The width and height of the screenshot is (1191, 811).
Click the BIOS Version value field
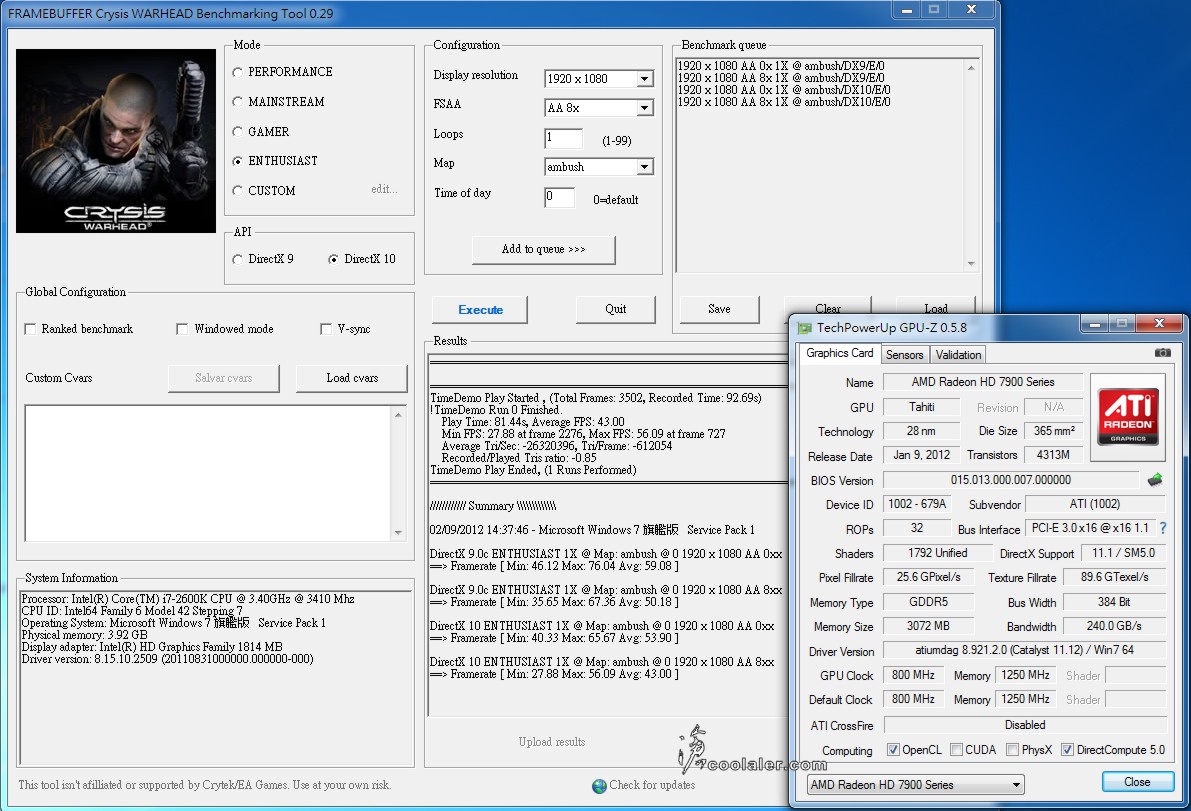[1010, 480]
